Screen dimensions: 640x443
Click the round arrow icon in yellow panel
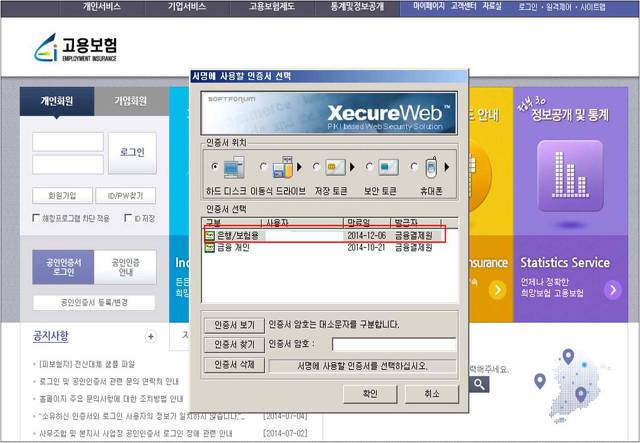point(497,290)
